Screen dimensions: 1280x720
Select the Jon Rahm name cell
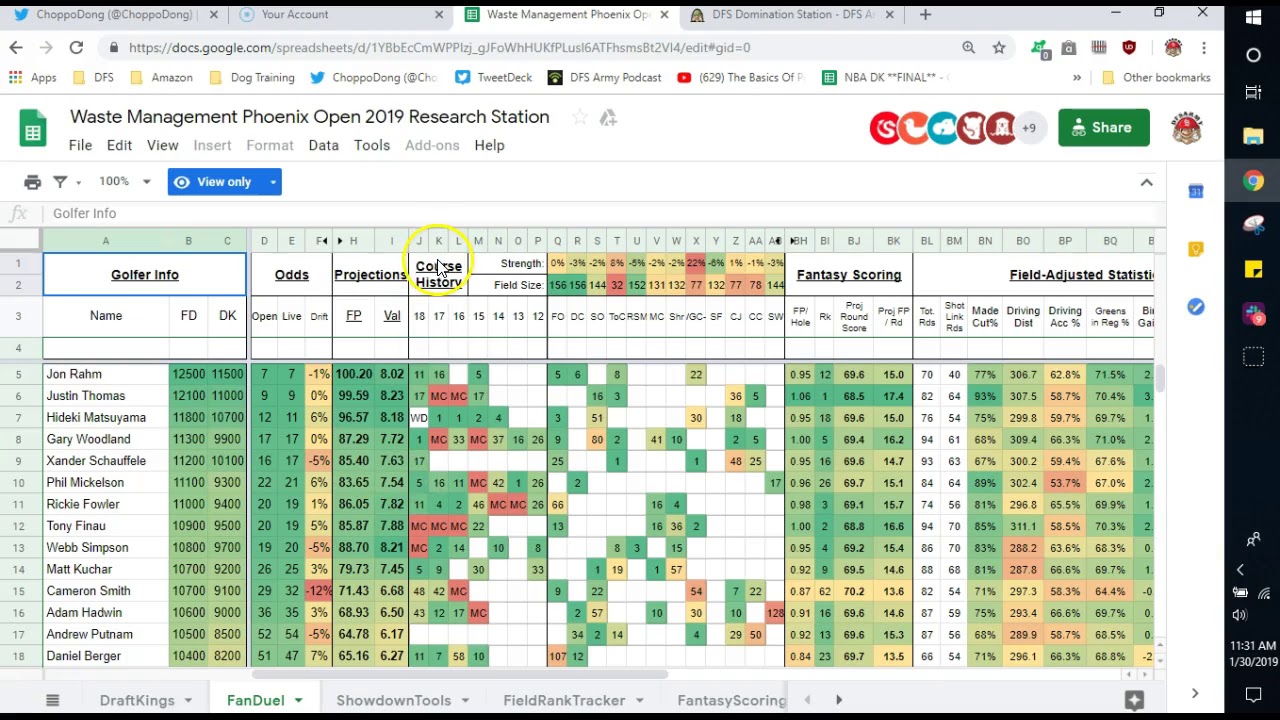(x=106, y=374)
